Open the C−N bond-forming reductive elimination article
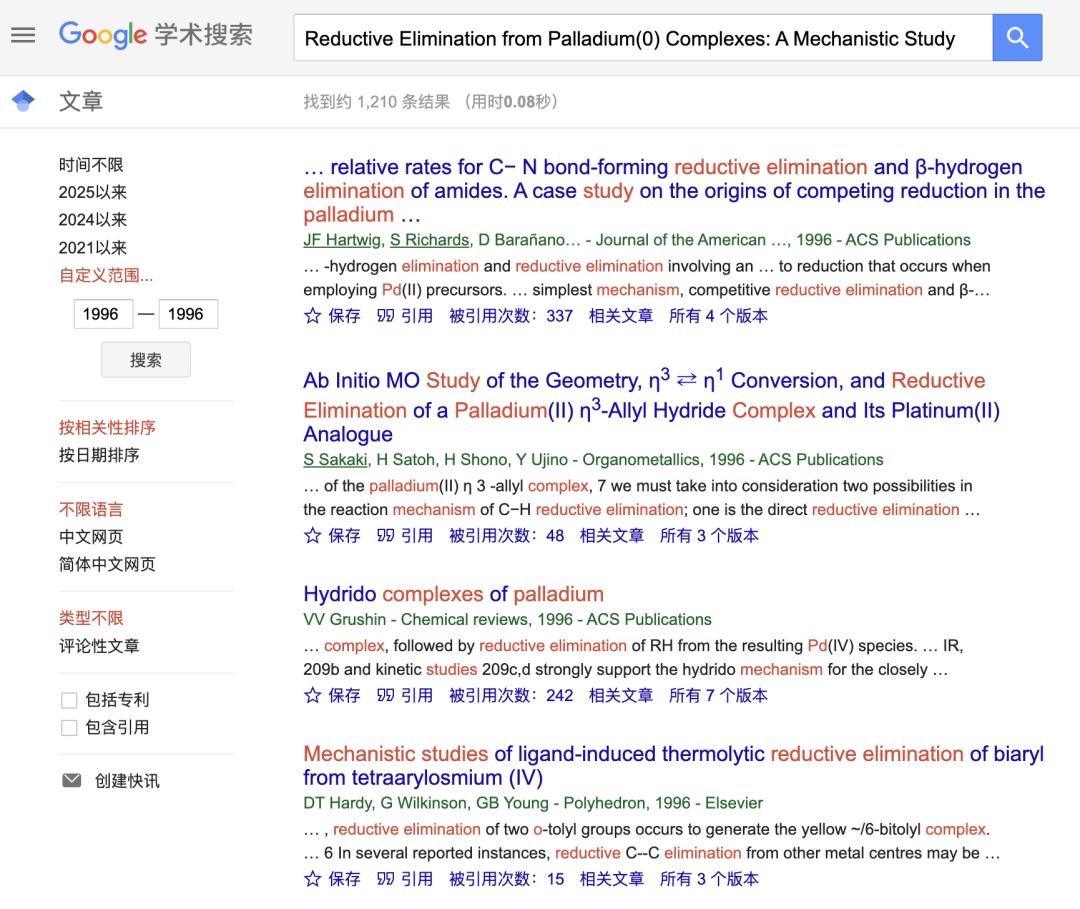The height and width of the screenshot is (909, 1080). click(674, 191)
